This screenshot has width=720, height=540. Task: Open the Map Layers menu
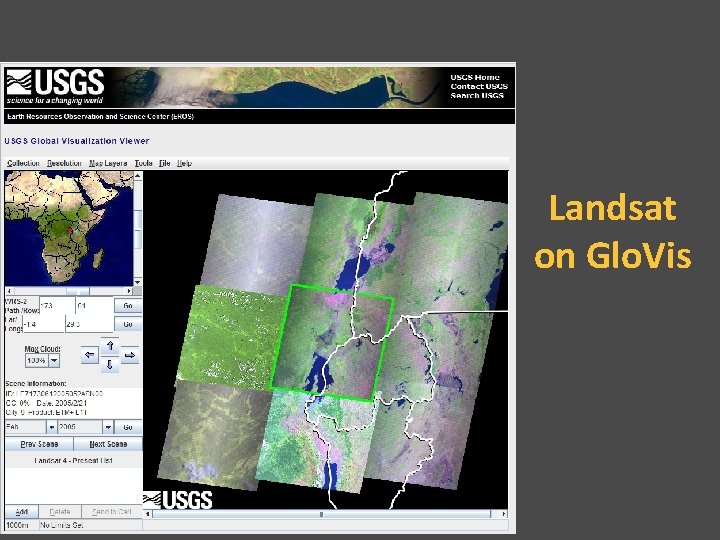[x=108, y=163]
